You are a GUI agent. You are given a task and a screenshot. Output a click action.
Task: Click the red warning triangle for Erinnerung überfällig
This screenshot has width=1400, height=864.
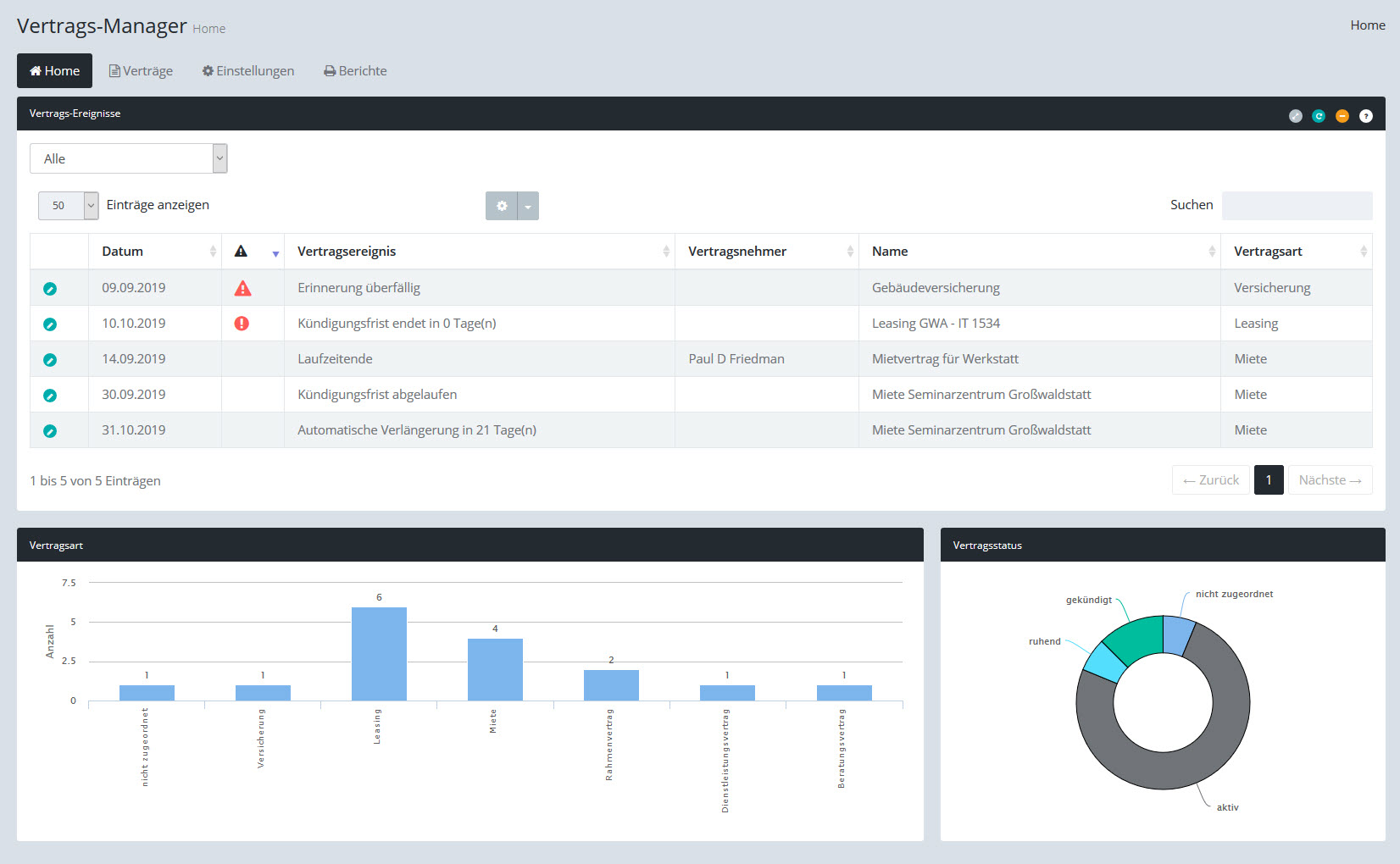point(242,289)
